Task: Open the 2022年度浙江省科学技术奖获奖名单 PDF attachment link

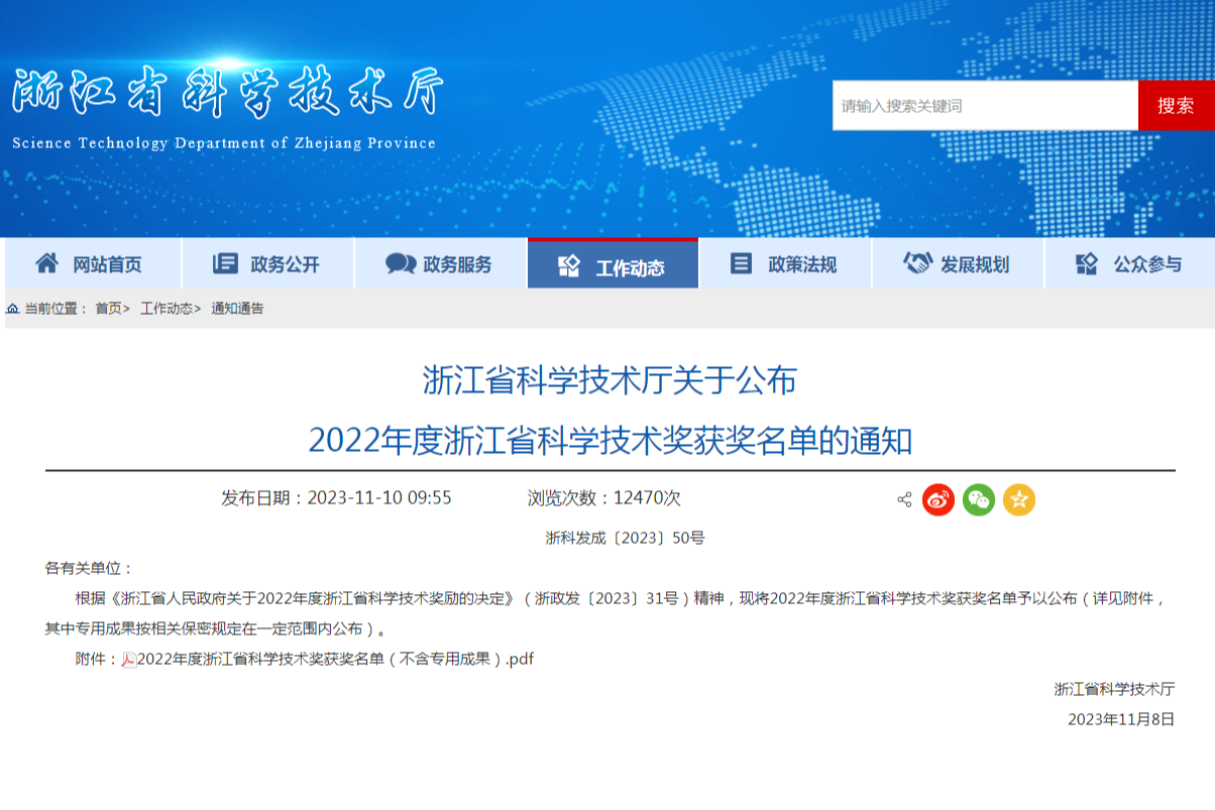Action: pos(335,660)
